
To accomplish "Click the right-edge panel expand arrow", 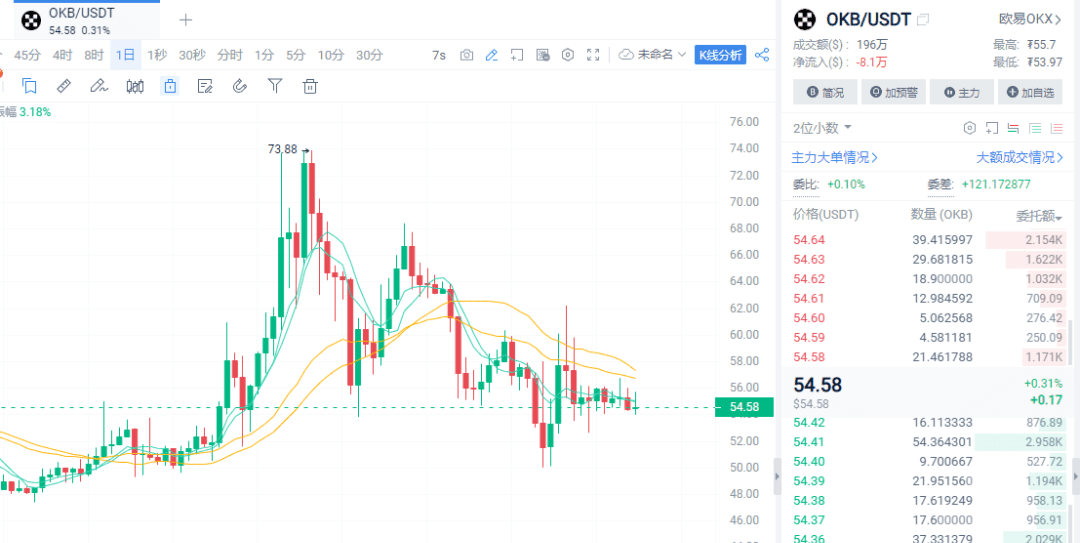I will [1075, 475].
